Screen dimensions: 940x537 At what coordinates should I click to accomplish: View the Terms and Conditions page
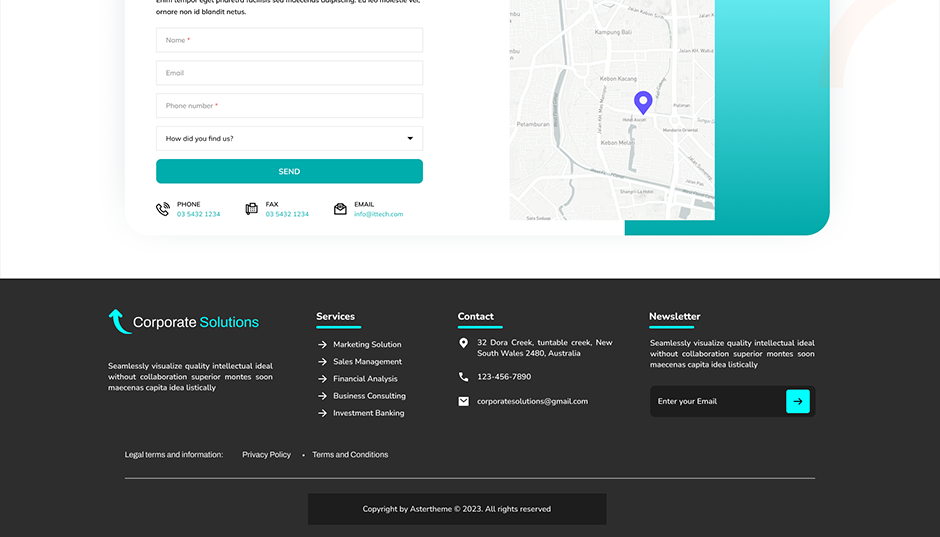click(x=350, y=455)
